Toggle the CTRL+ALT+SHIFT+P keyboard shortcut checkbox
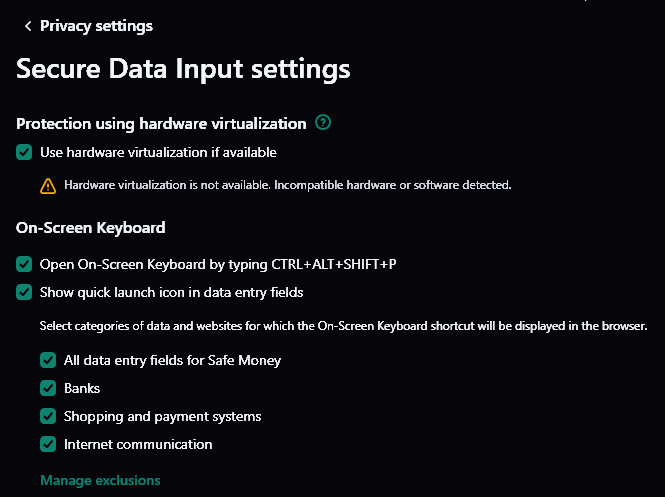This screenshot has height=497, width=665. [24, 265]
